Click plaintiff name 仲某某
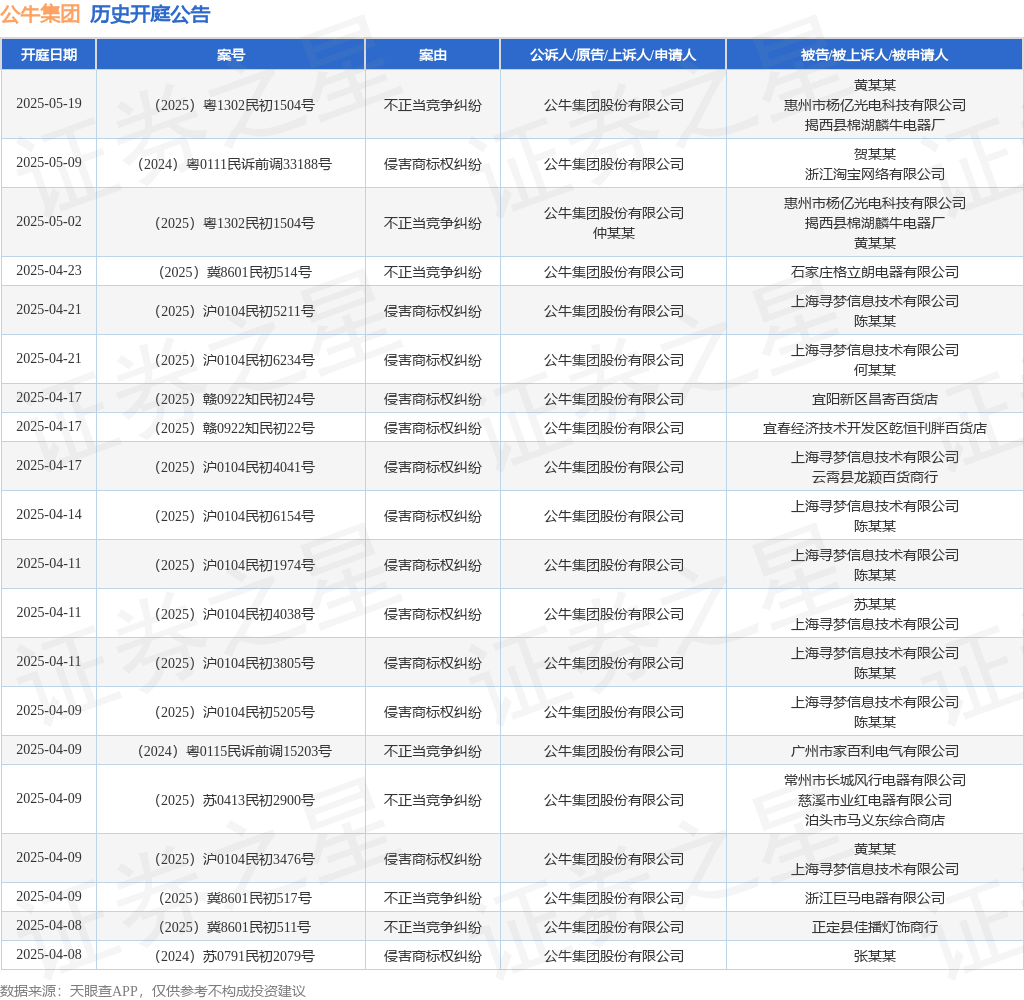Viewport: 1024px width, 1000px height. click(613, 233)
